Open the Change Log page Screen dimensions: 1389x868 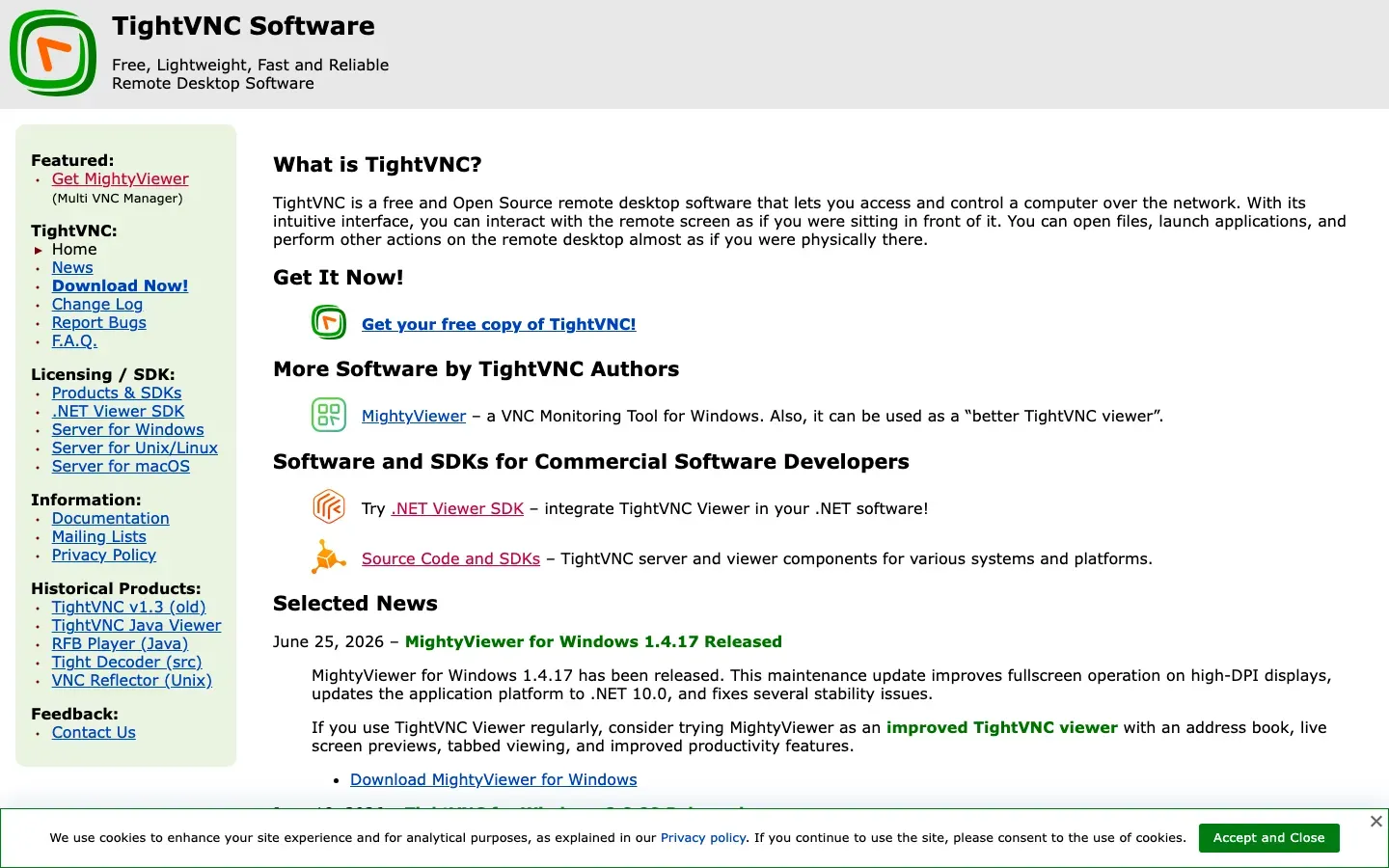(x=97, y=304)
